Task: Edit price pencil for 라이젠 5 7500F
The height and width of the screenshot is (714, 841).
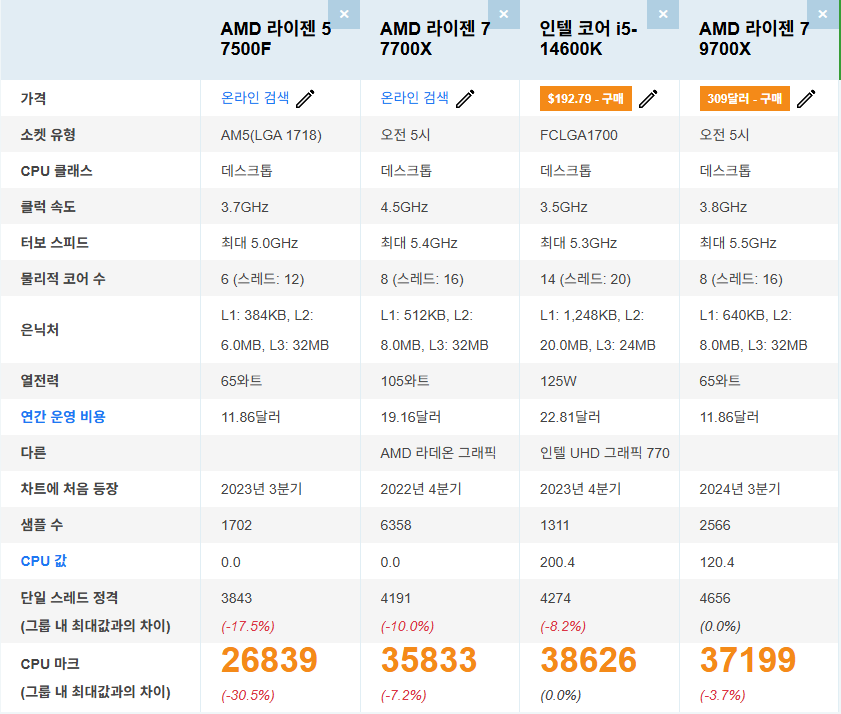Action: 305,99
